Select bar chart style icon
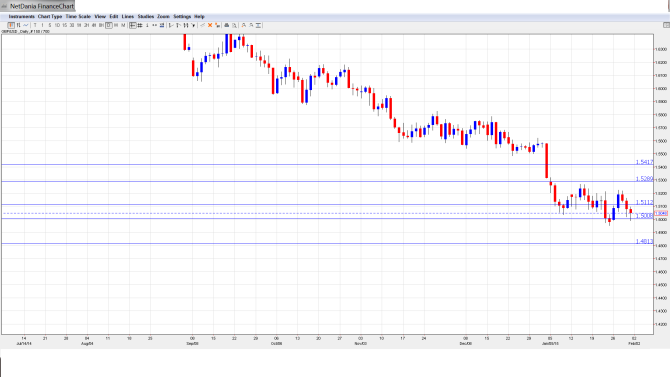This screenshot has width=670, height=377. [x=18, y=25]
